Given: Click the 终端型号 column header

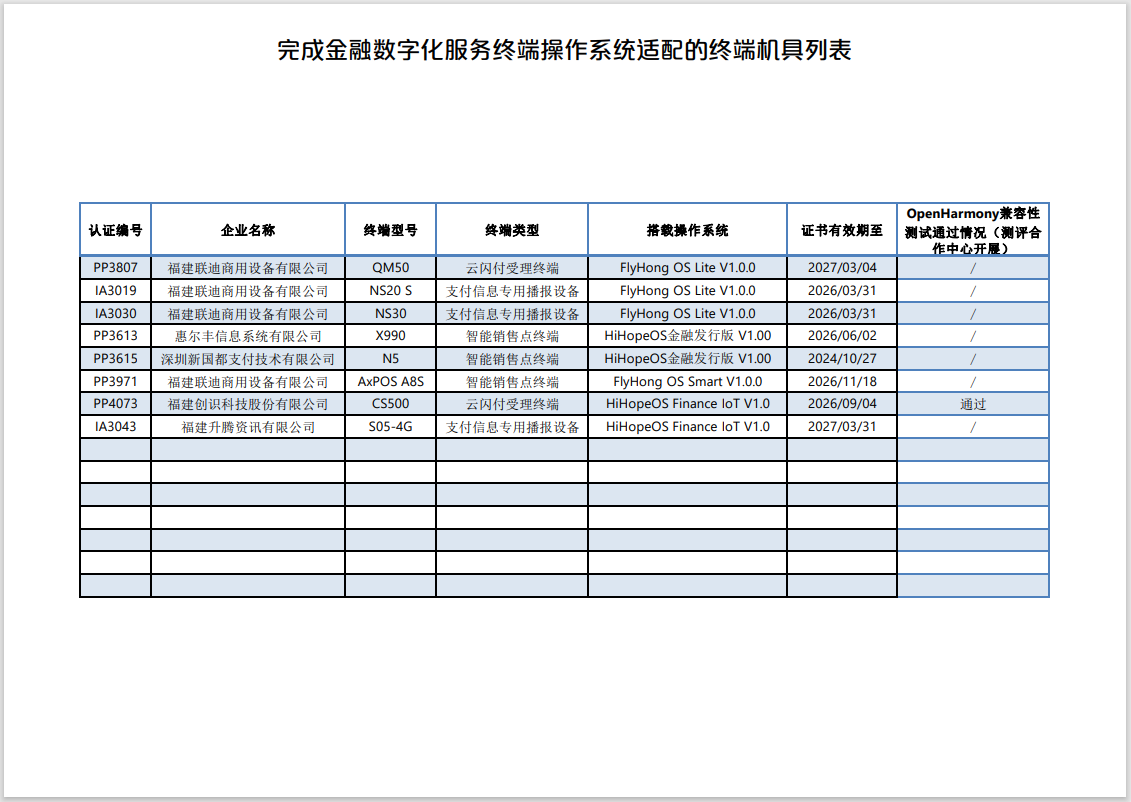Looking at the screenshot, I should [390, 230].
